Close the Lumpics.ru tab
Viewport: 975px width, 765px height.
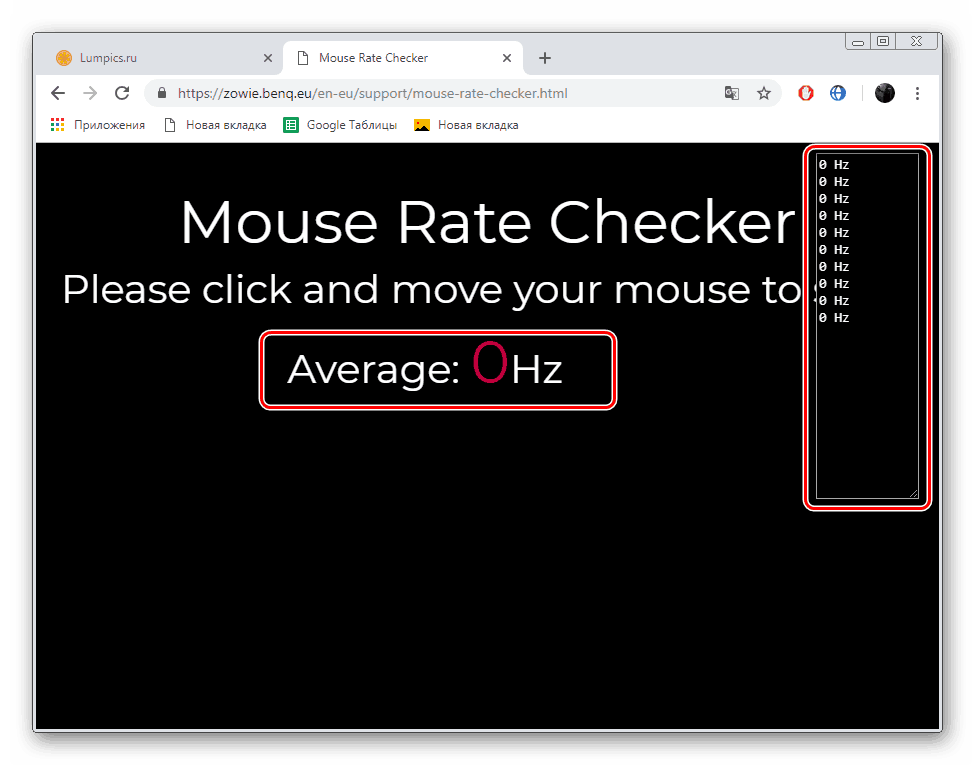tap(268, 58)
